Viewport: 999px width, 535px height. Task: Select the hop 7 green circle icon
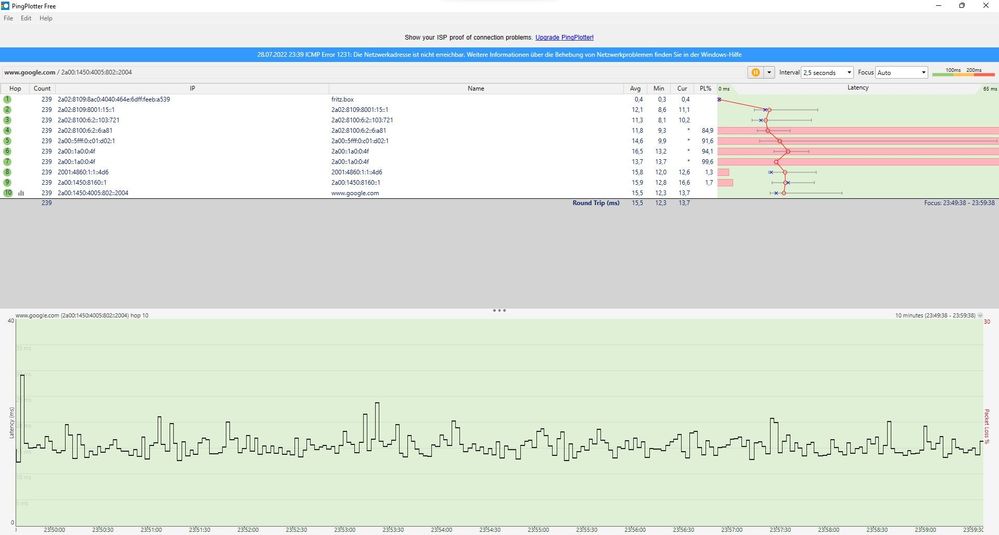tap(8, 162)
